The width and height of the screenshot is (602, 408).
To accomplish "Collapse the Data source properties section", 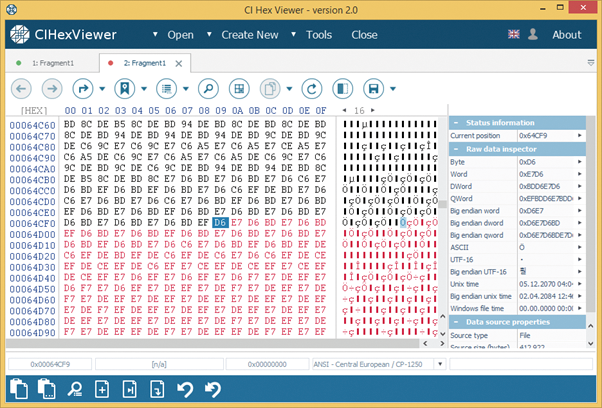I will pos(456,322).
